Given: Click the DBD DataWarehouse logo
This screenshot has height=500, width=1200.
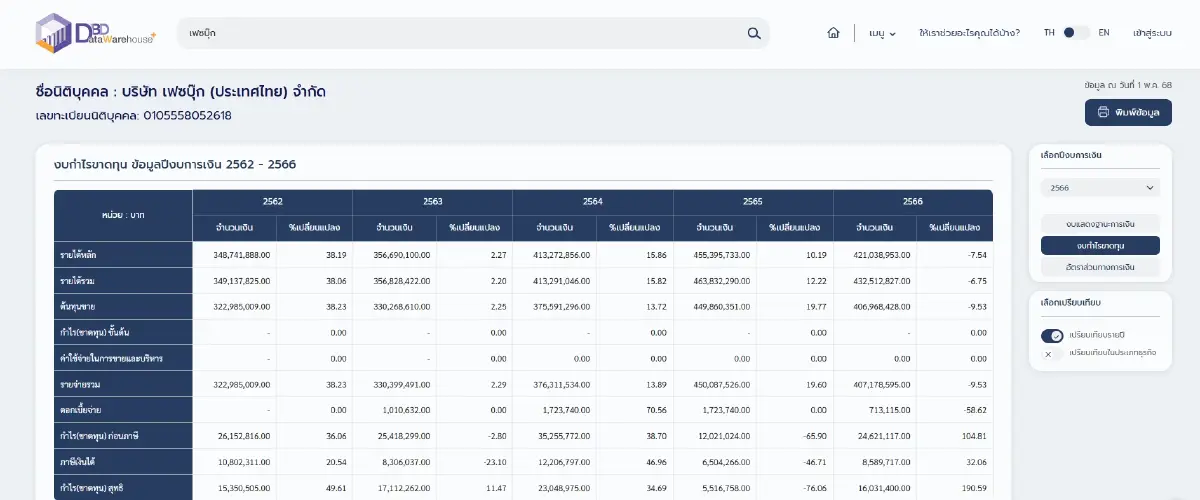Looking at the screenshot, I should [95, 33].
